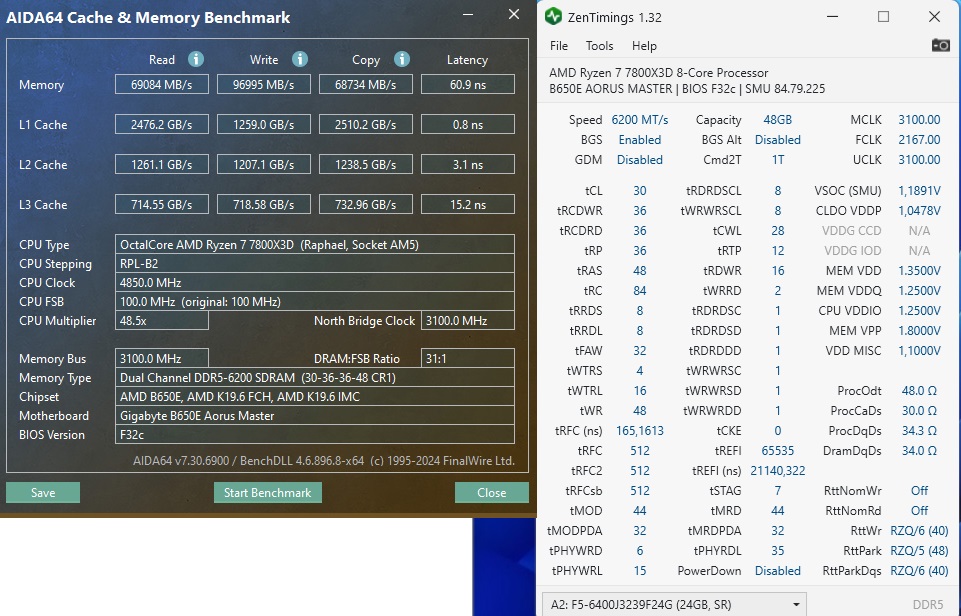
Task: Click the DRAM:FSB Ratio 31:1 value
Action: (468, 359)
